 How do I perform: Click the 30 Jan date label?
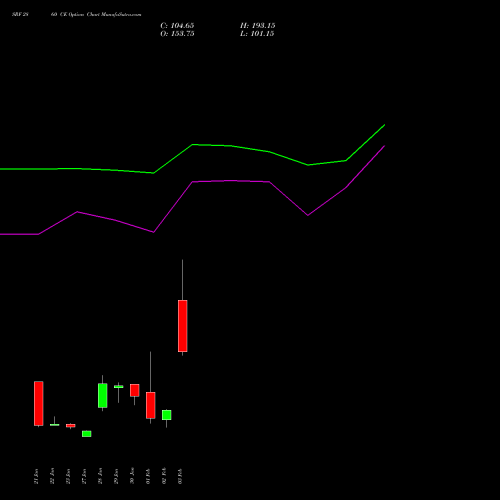click(132, 476)
